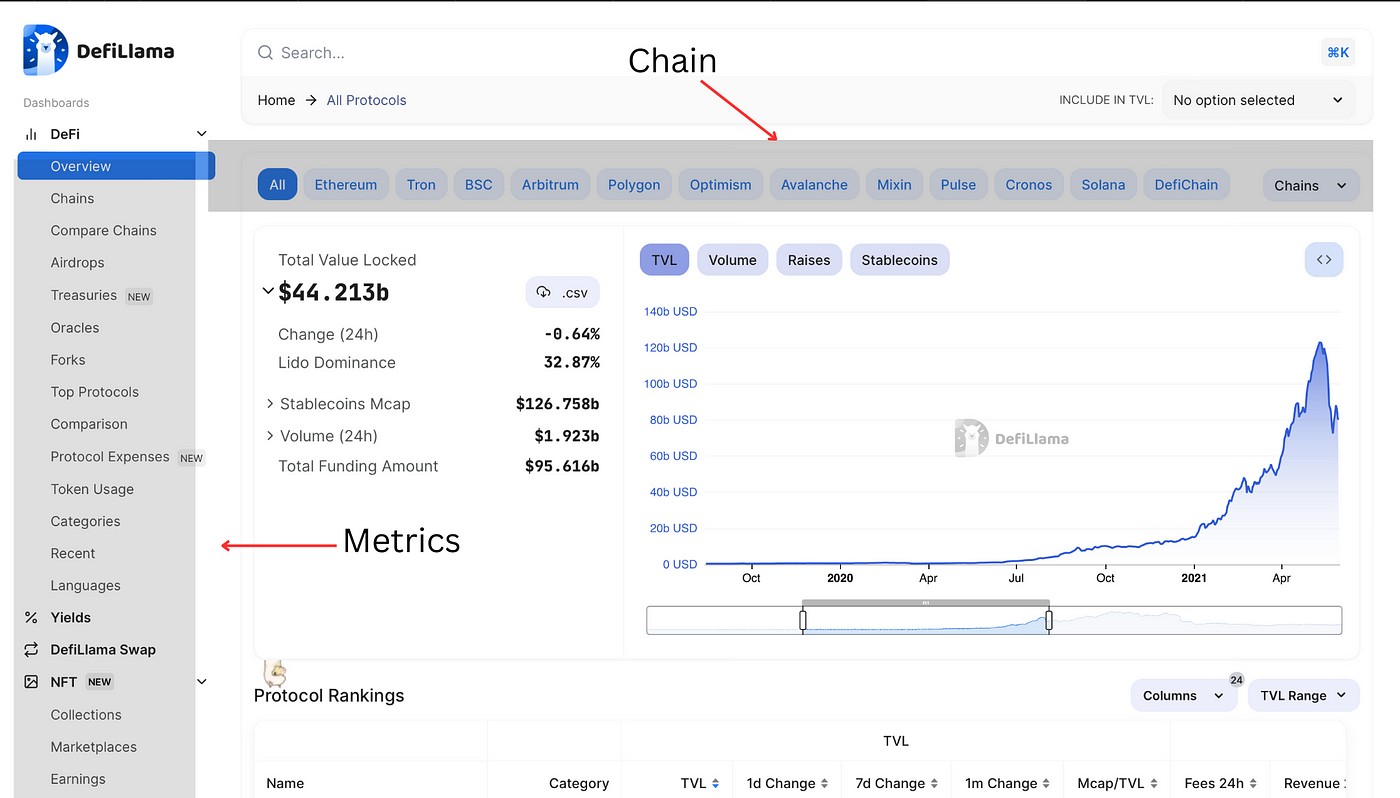Toggle the Stablecoins chart series

[900, 260]
